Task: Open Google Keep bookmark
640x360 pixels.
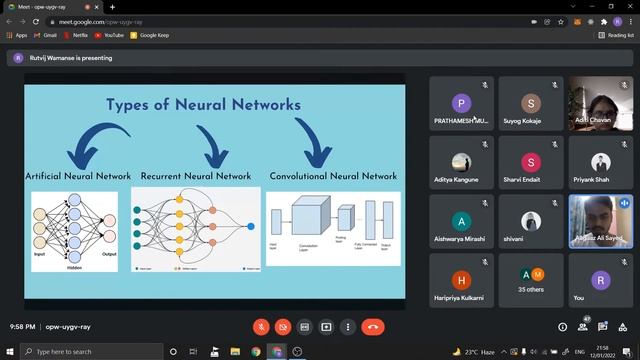Action: click(x=149, y=36)
